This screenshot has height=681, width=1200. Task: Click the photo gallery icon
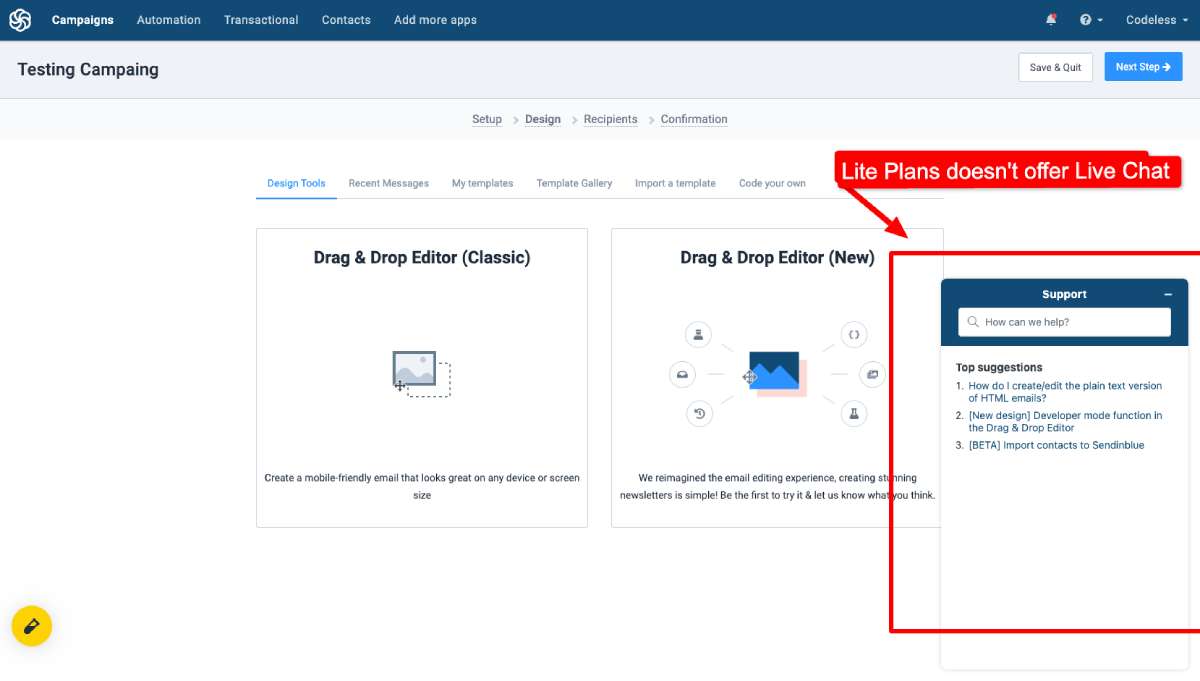[x=872, y=373]
